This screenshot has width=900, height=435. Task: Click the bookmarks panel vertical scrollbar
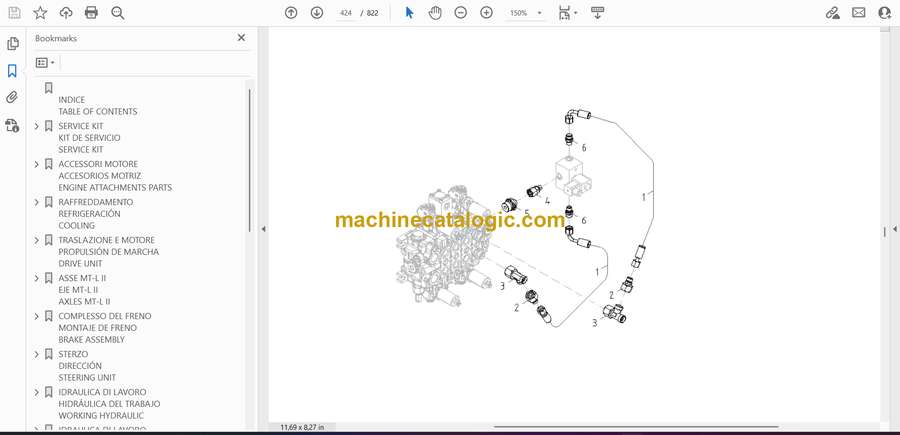pyautogui.click(x=249, y=160)
